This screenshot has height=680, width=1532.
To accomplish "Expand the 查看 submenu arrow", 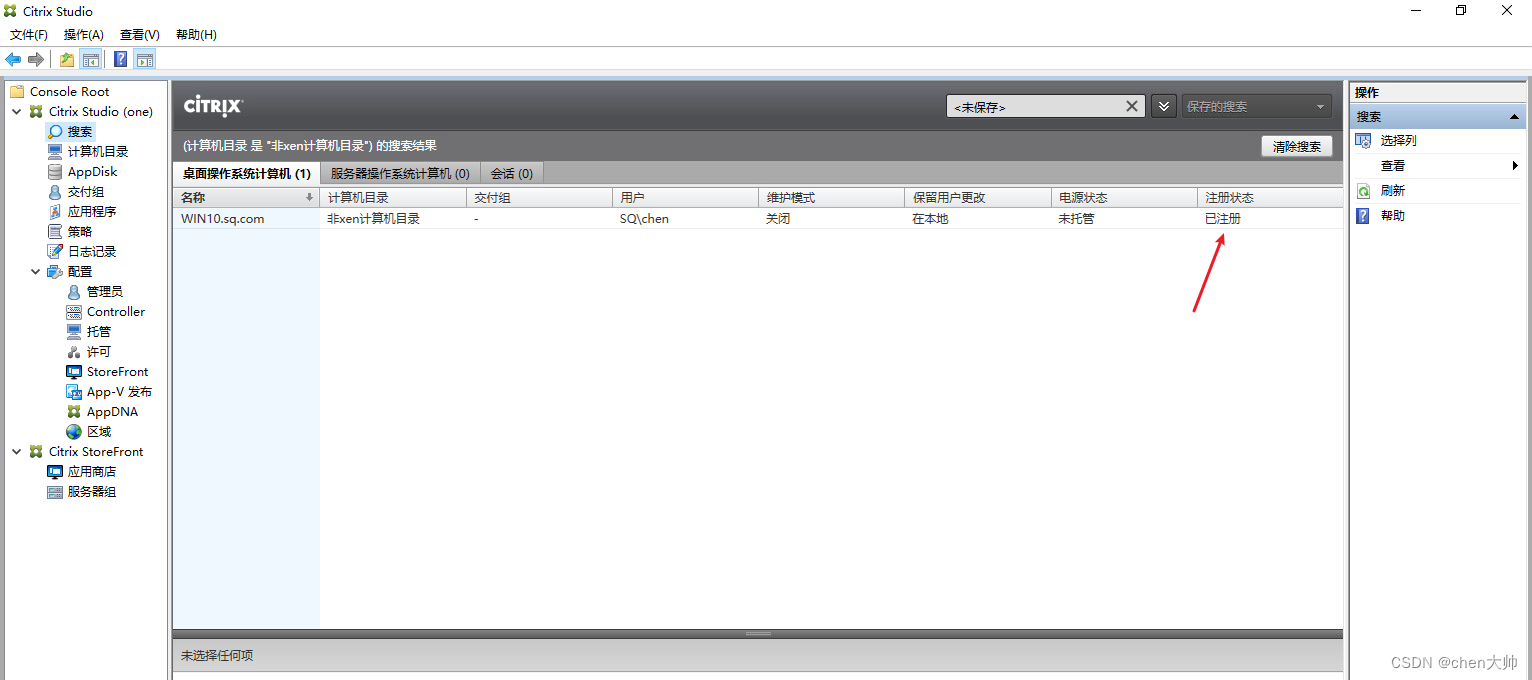I will (1515, 165).
